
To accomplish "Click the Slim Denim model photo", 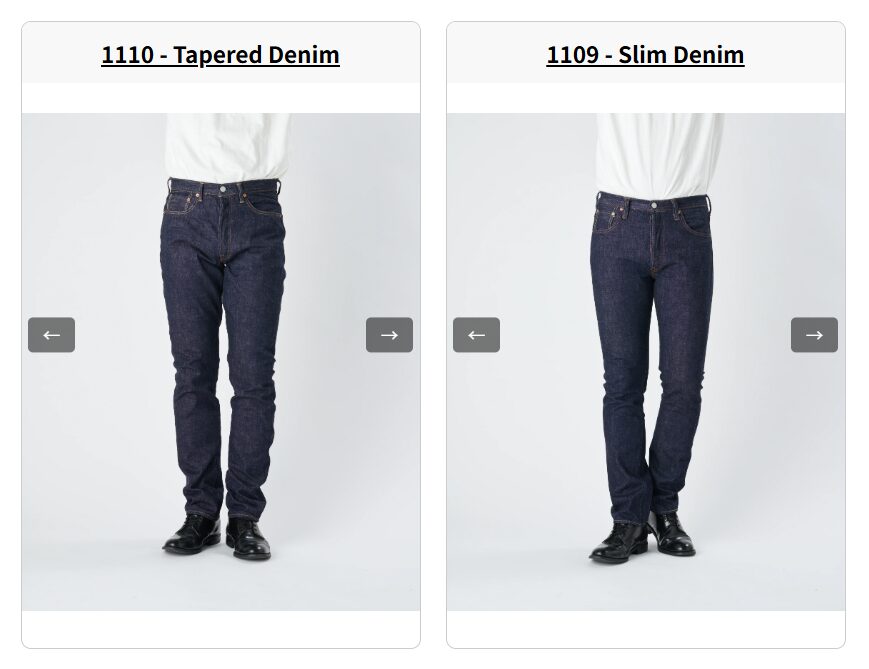I will click(646, 362).
